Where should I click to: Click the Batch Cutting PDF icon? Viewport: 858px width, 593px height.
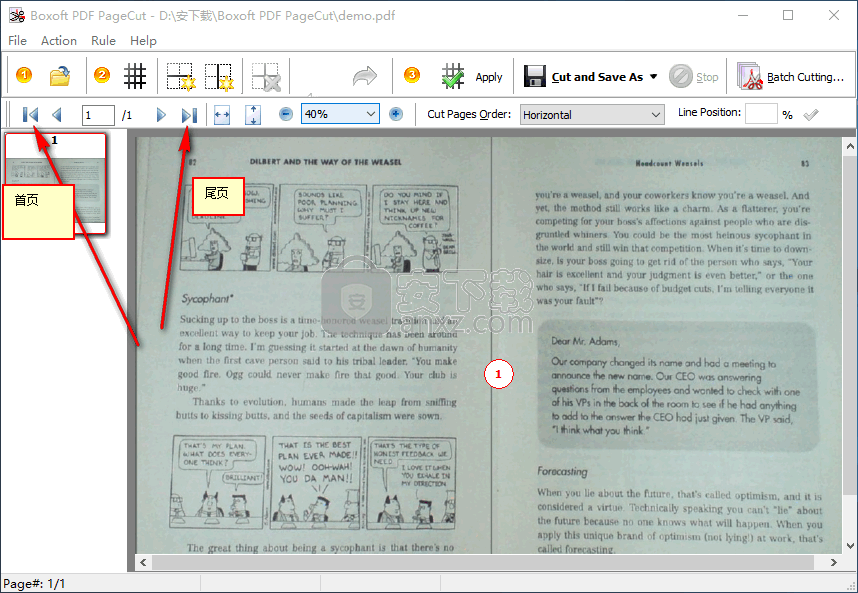point(750,76)
